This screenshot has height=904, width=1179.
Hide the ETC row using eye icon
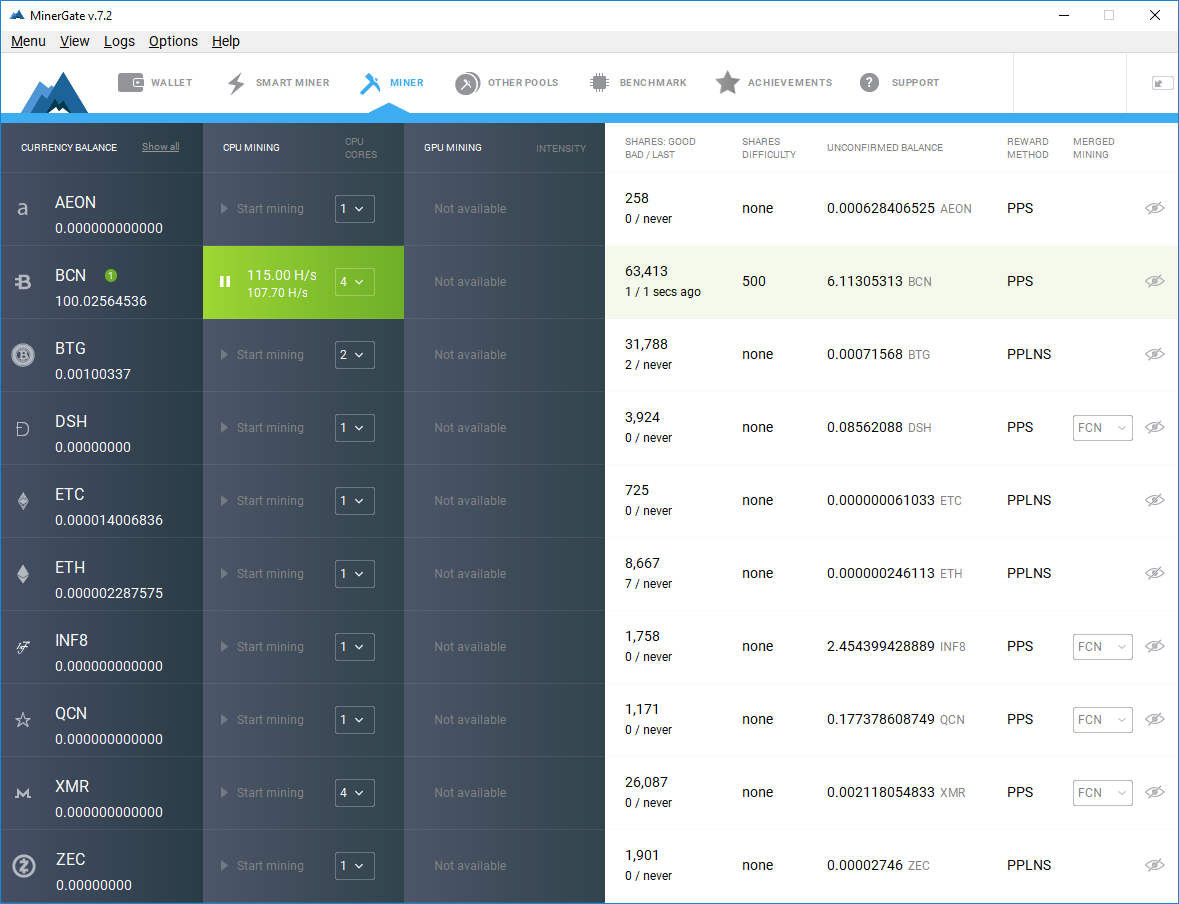1155,500
